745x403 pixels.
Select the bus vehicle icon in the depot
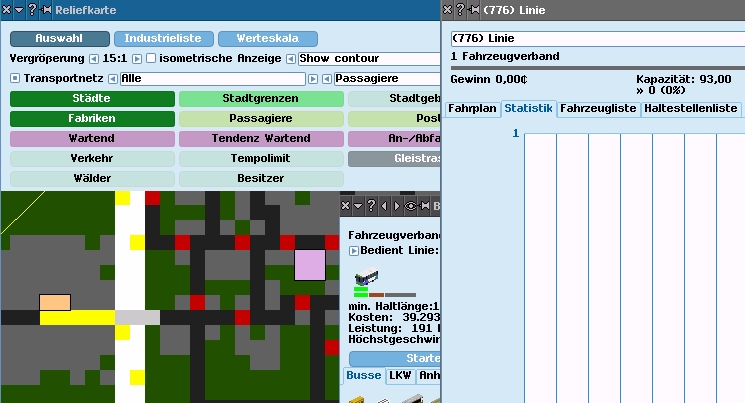click(x=366, y=277)
